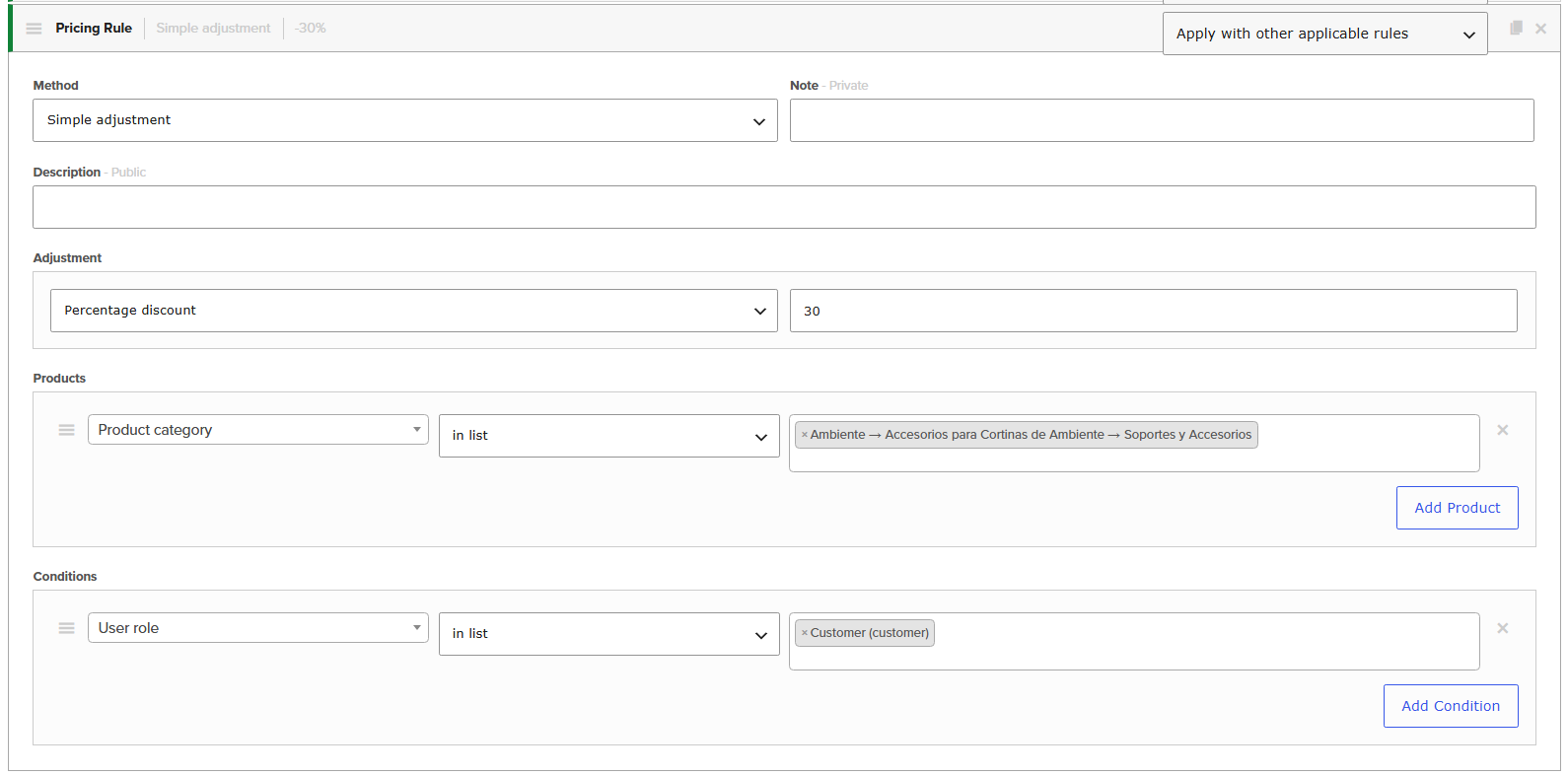Click the Product category row drag handle

(66, 430)
